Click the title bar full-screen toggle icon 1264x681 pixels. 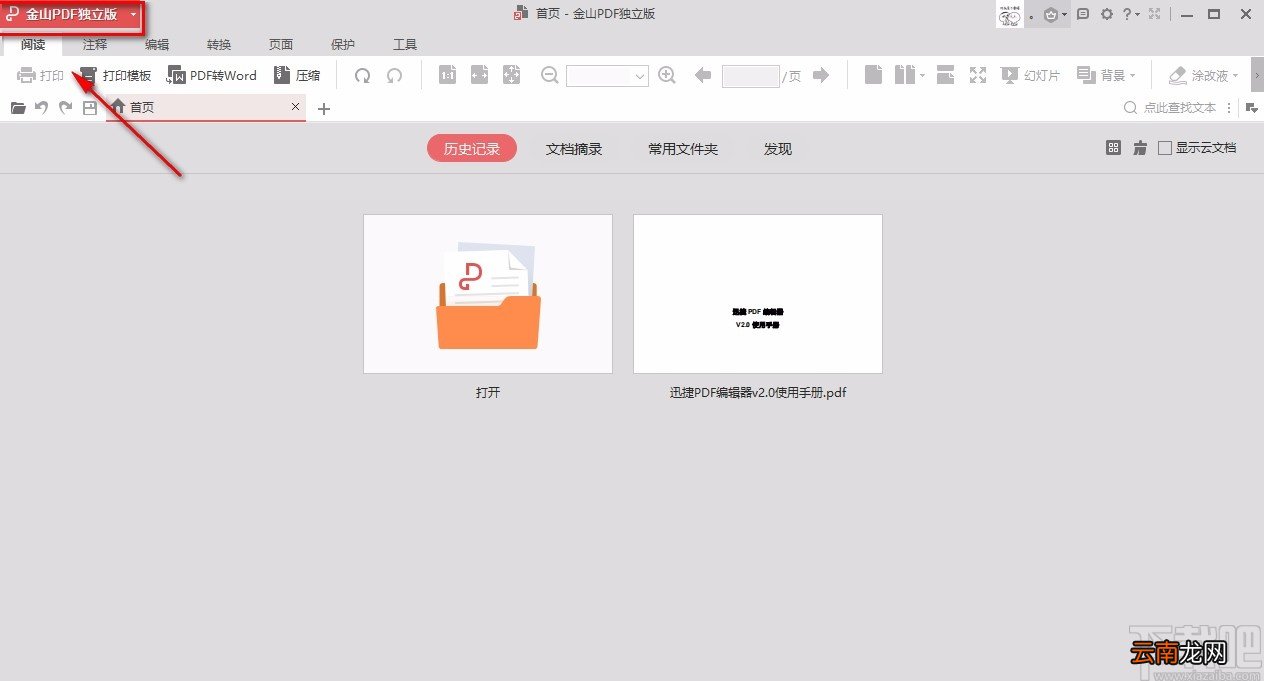(1155, 14)
